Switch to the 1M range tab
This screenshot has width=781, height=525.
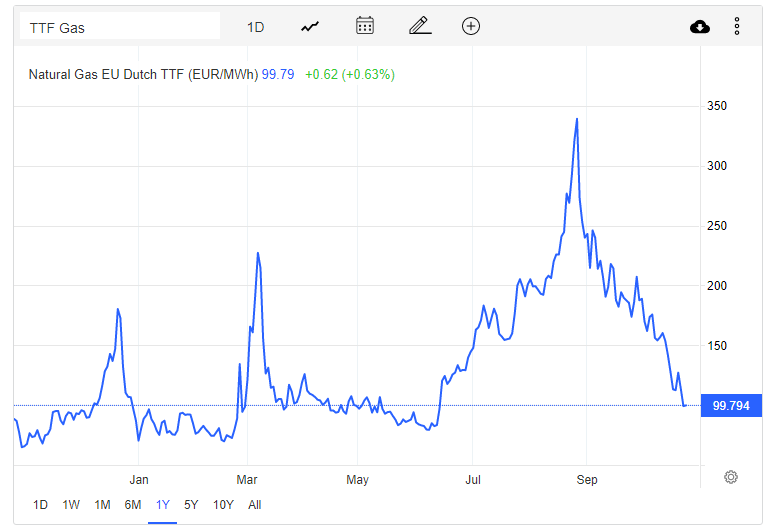[x=102, y=505]
